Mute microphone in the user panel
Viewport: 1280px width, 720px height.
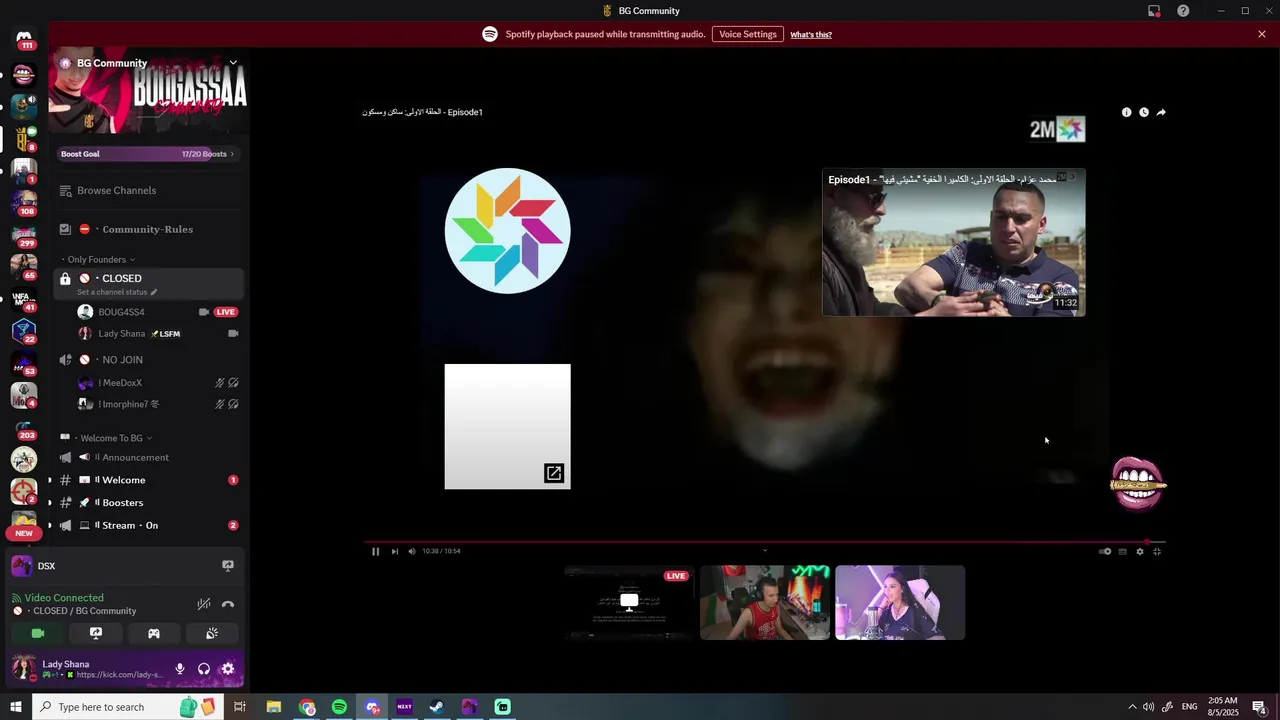[180, 669]
